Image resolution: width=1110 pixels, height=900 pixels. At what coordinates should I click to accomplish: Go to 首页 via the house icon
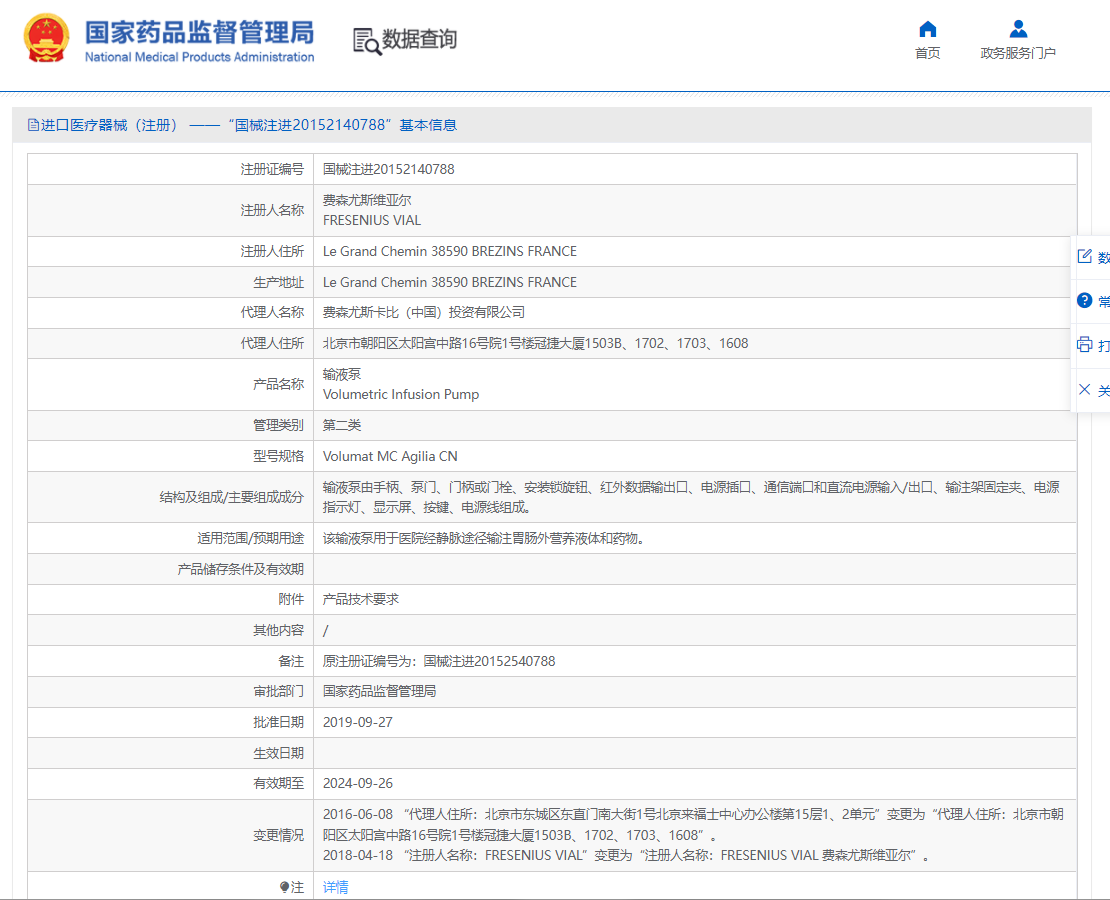[x=927, y=29]
